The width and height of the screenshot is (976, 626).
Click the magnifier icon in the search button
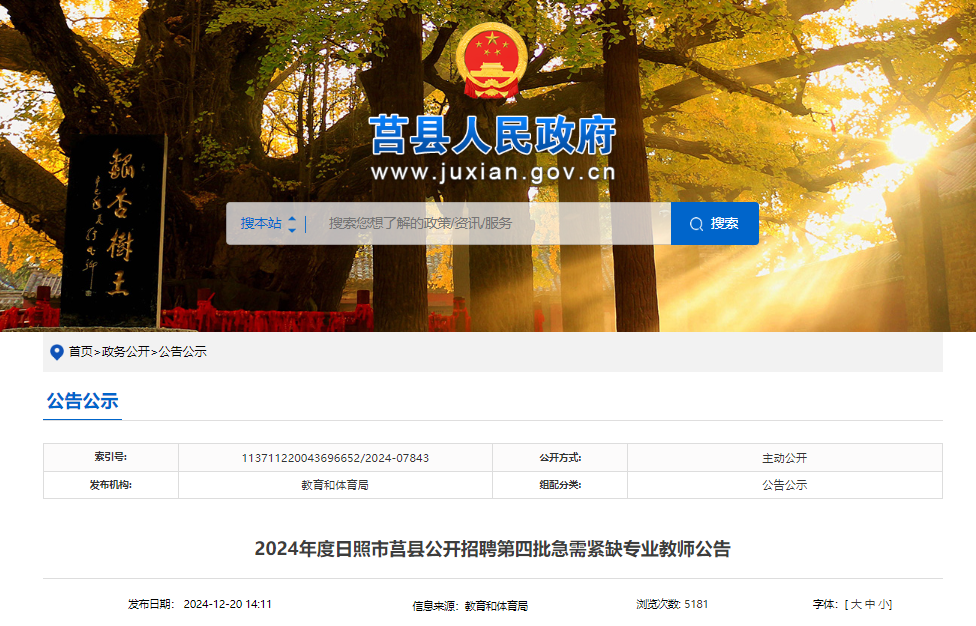pyautogui.click(x=696, y=224)
